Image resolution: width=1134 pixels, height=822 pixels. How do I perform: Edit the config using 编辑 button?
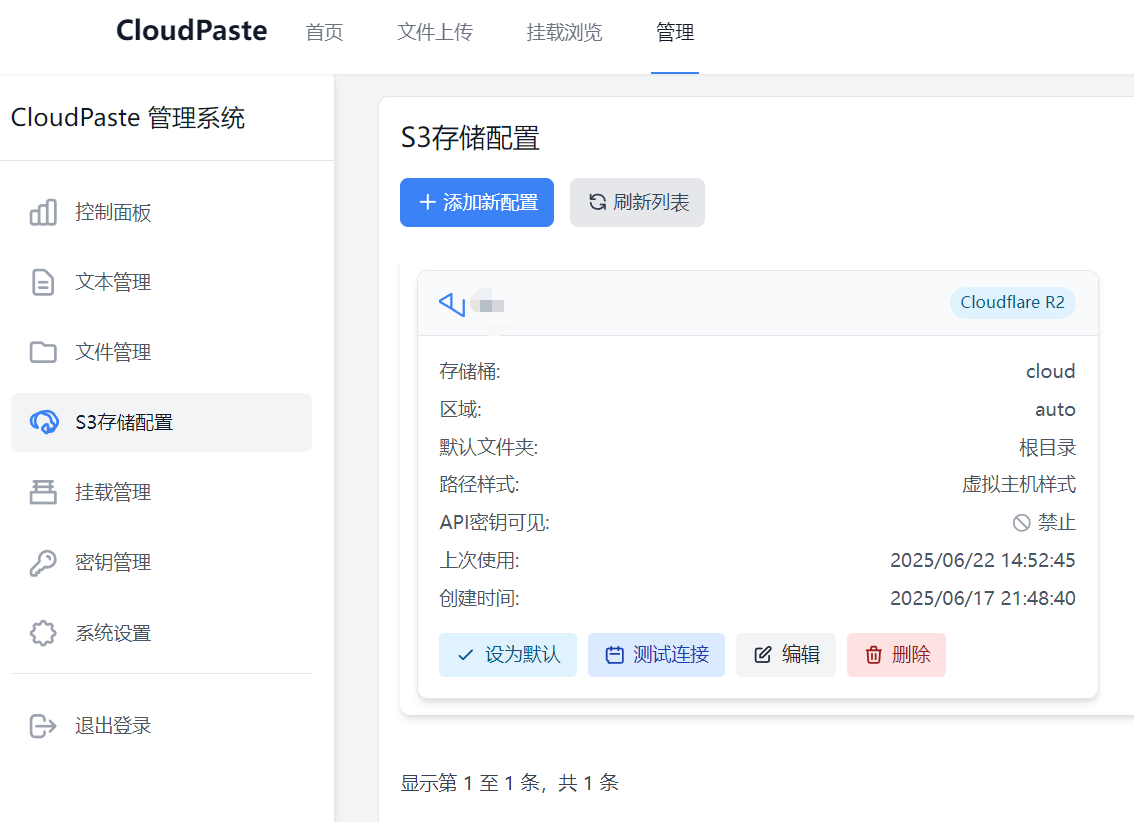[786, 655]
